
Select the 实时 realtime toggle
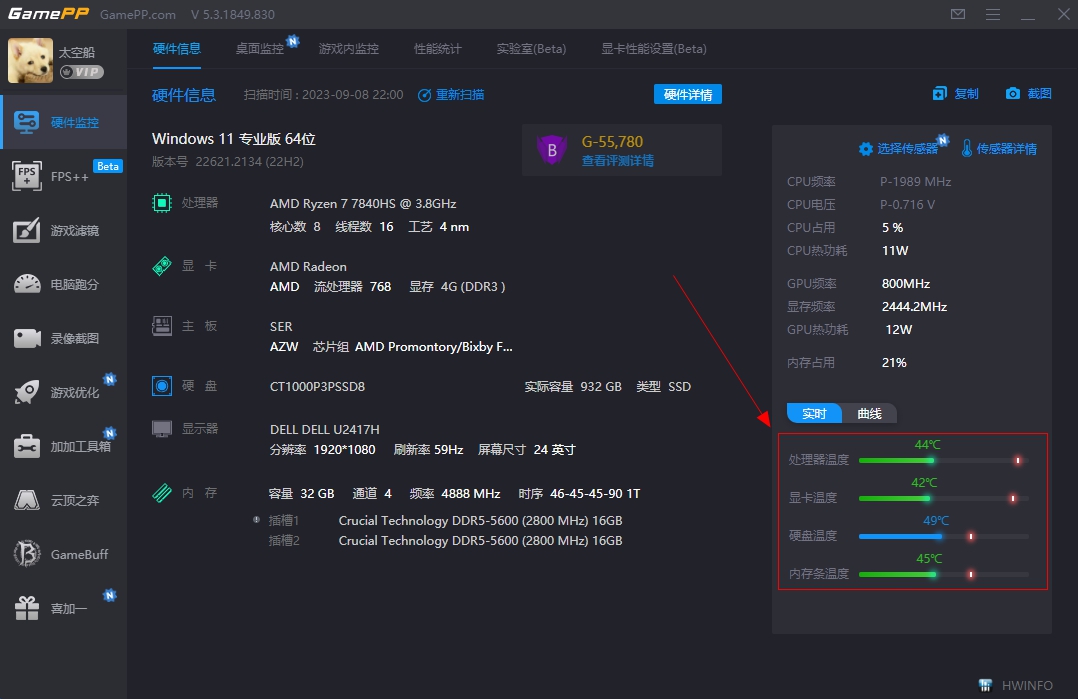click(x=814, y=413)
